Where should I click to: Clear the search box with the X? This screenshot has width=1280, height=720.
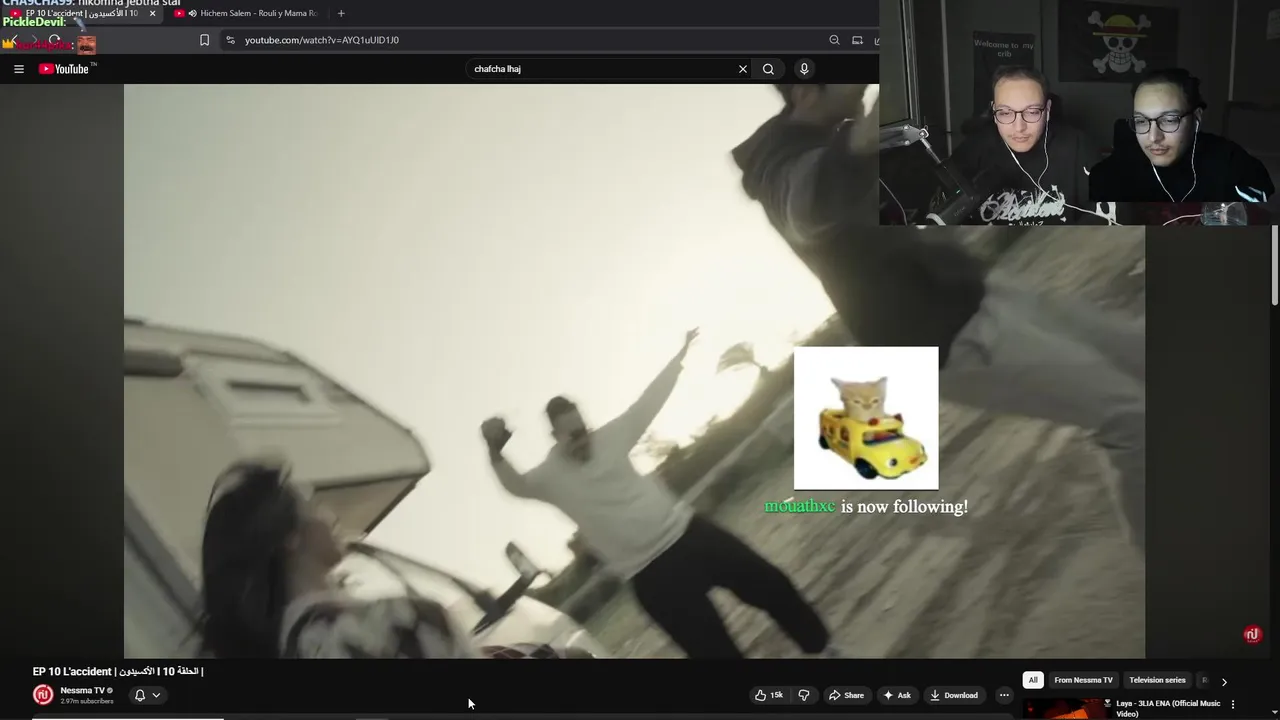pos(743,69)
